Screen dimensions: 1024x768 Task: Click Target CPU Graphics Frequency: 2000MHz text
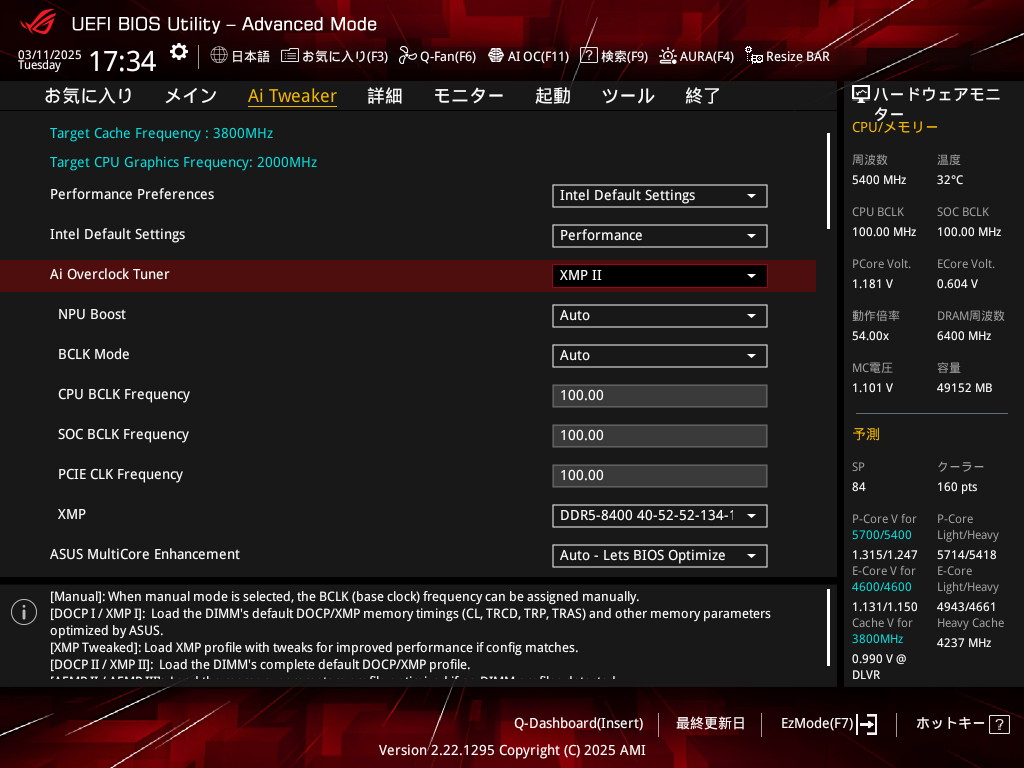(184, 162)
